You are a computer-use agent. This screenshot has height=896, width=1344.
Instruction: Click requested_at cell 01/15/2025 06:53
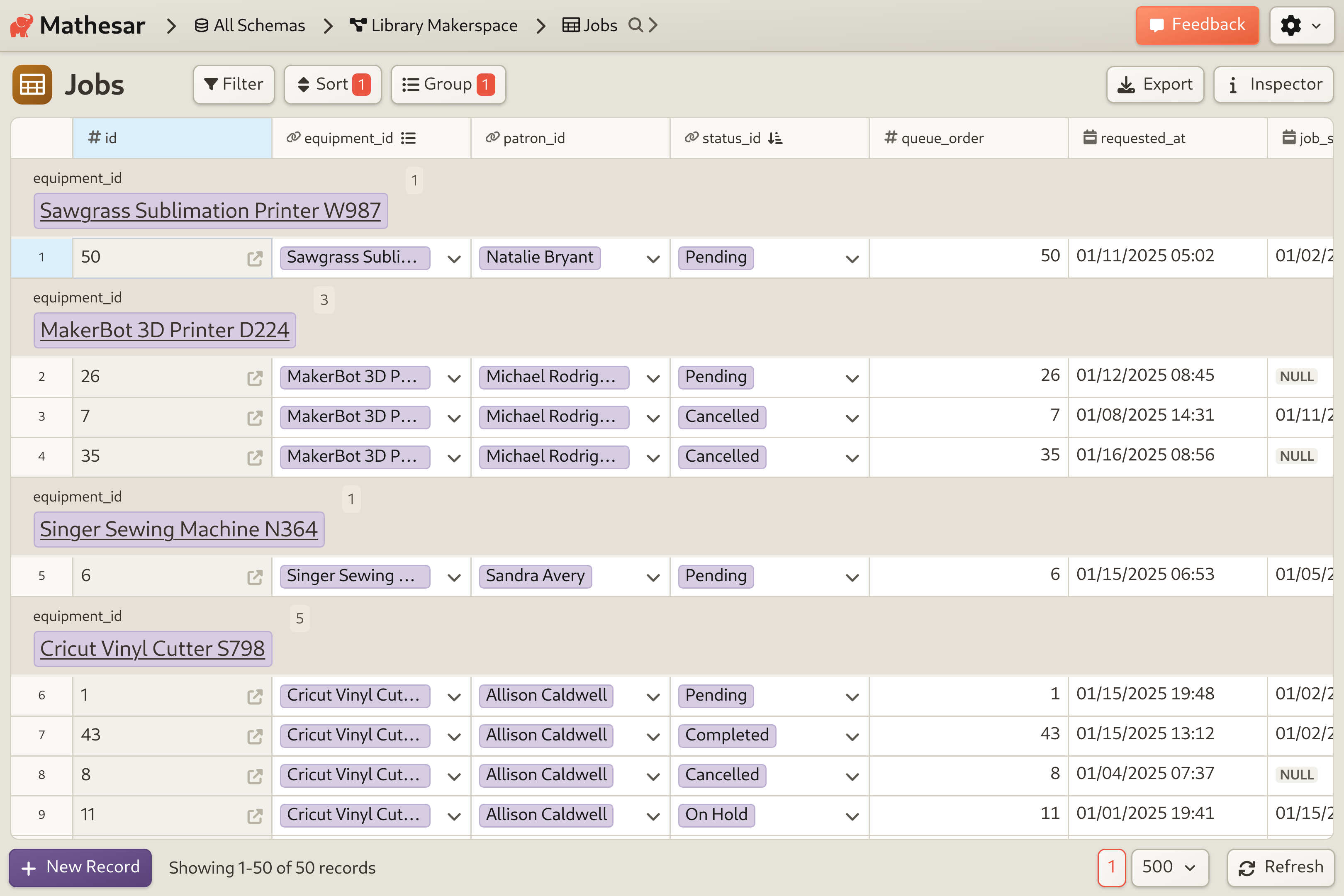1167,576
